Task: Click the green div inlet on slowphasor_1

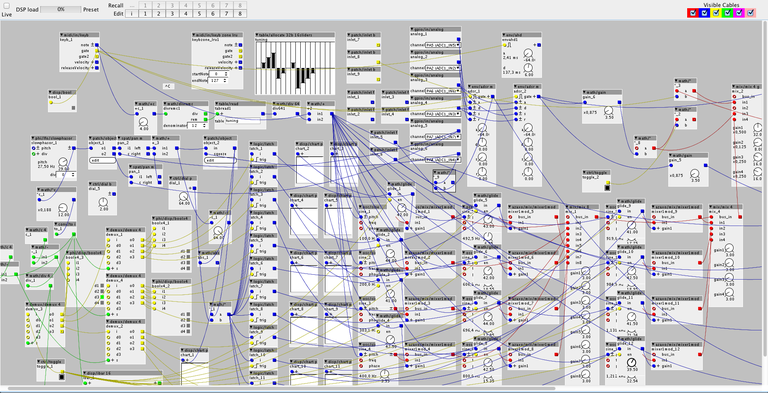Action: point(33,153)
